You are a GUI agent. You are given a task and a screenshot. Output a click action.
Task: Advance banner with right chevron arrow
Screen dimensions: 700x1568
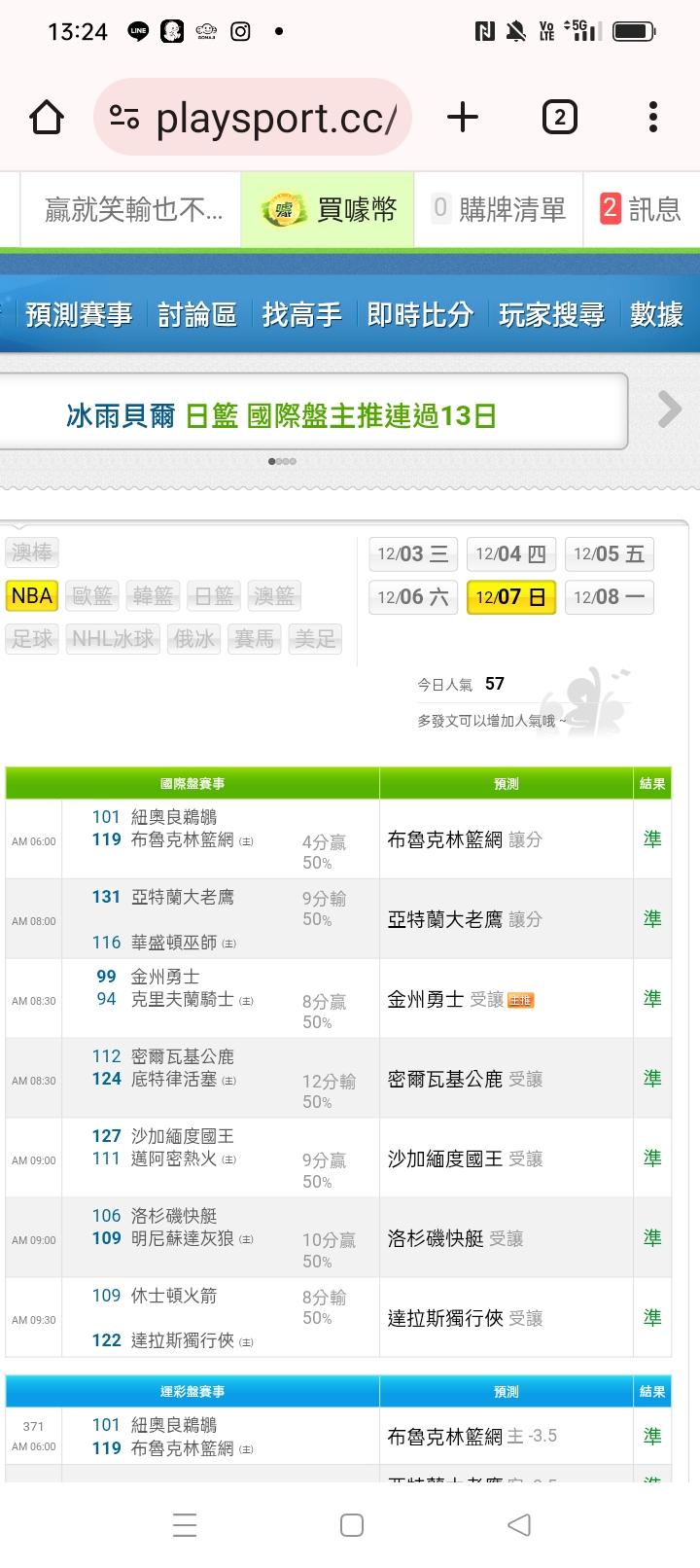669,410
